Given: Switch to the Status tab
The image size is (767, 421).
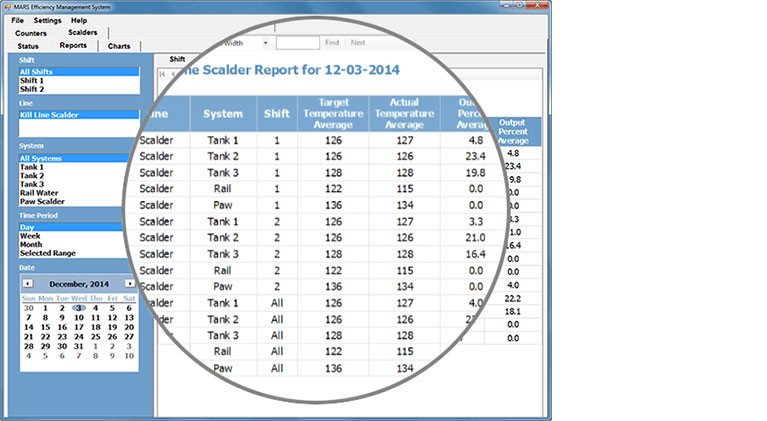Looking at the screenshot, I should tap(28, 46).
